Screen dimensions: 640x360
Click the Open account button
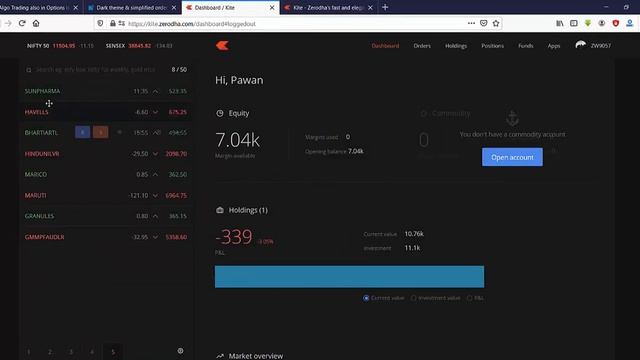coord(512,157)
